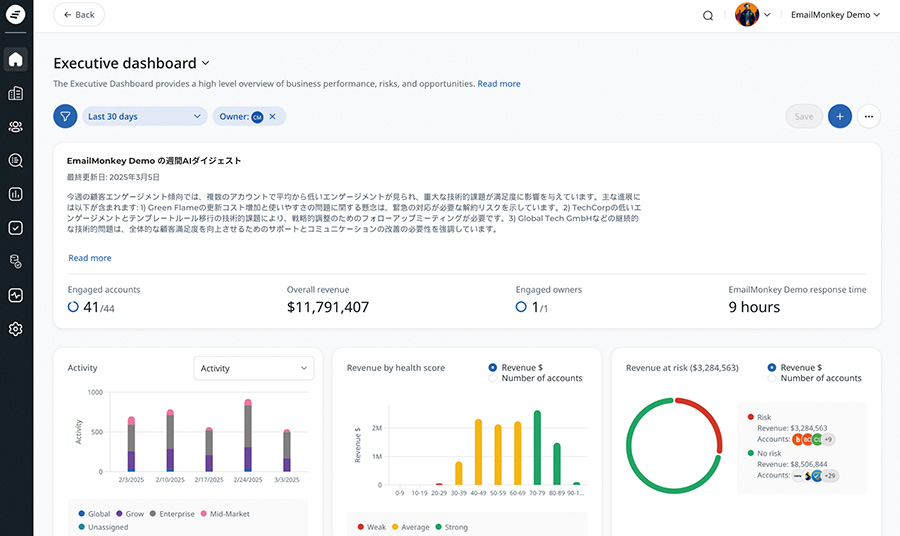Toggle Grow legend in Activity chart
Image resolution: width=900 pixels, height=536 pixels.
pyautogui.click(x=130, y=514)
